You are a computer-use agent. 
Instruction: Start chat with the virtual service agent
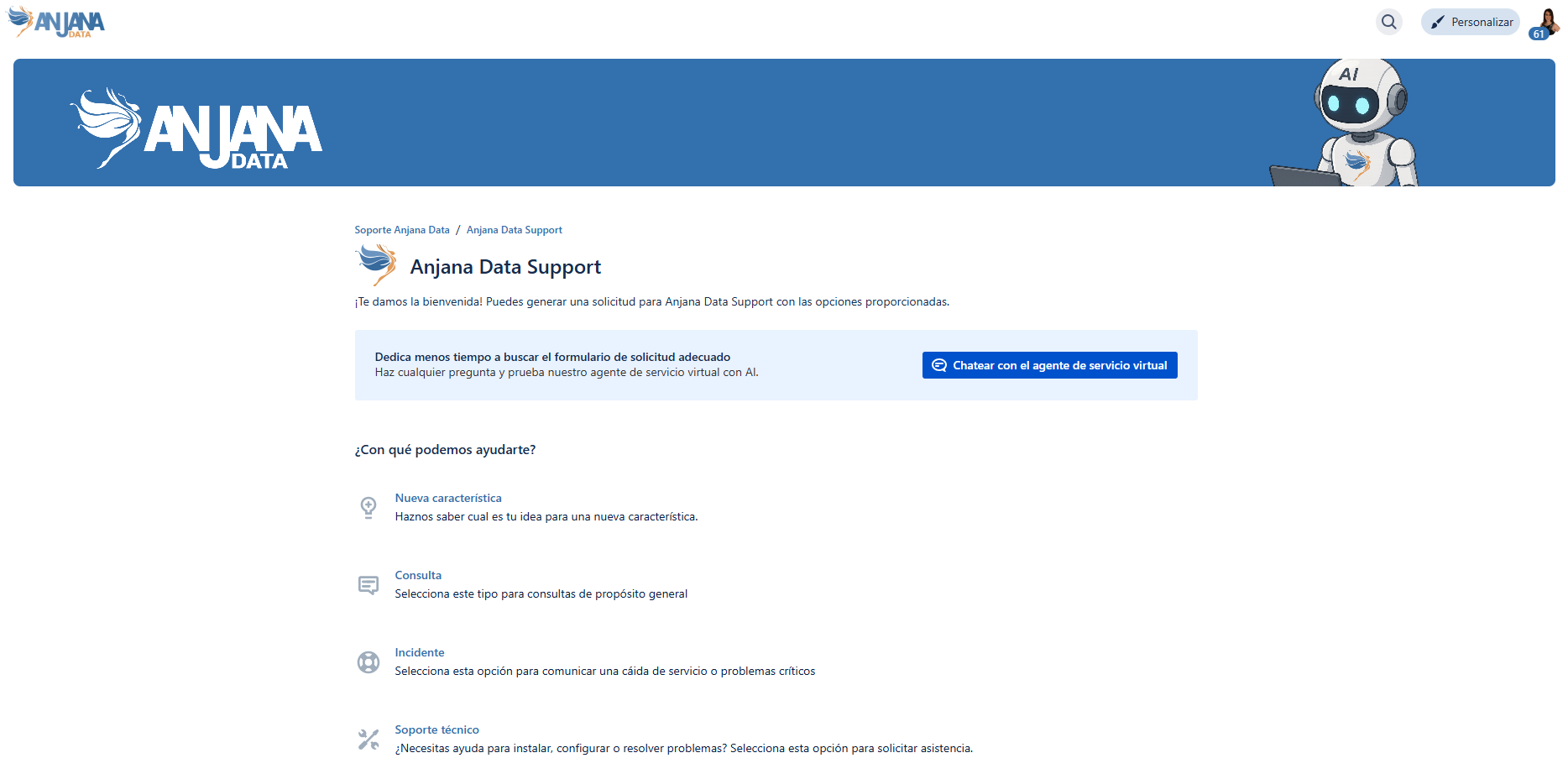tap(1049, 365)
